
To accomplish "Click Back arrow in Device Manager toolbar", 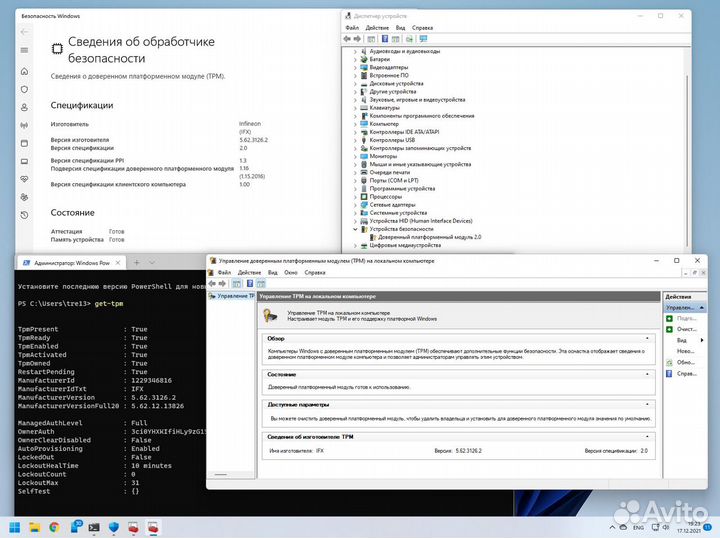I will [347, 39].
